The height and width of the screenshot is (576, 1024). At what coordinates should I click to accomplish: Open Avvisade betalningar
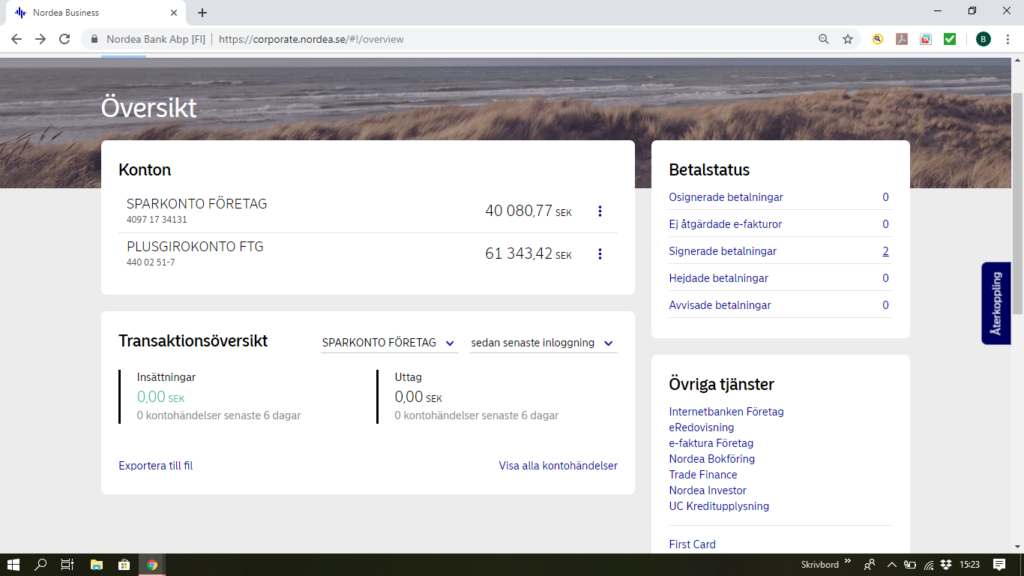click(x=720, y=305)
